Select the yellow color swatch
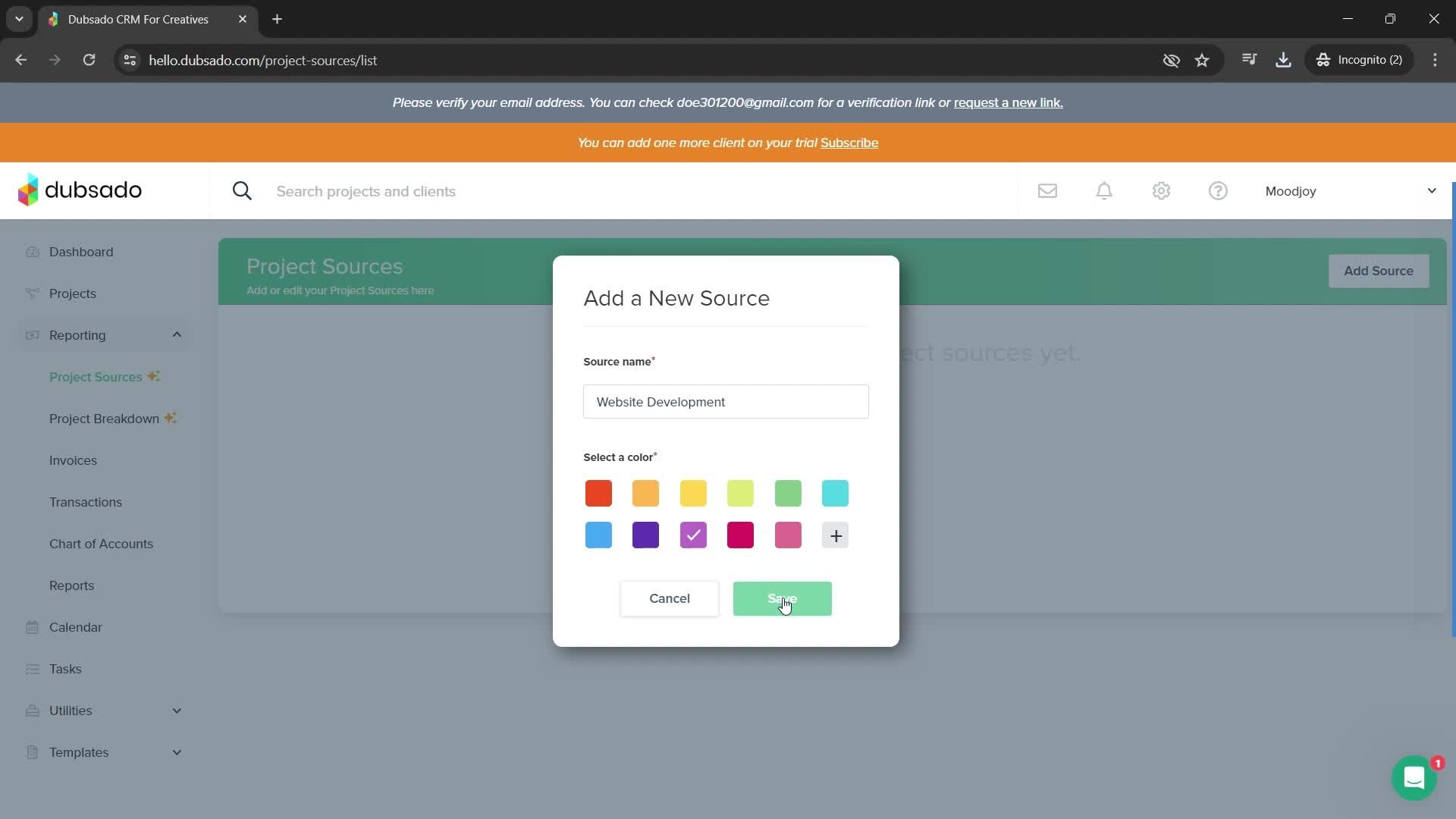1456x819 pixels. point(693,494)
